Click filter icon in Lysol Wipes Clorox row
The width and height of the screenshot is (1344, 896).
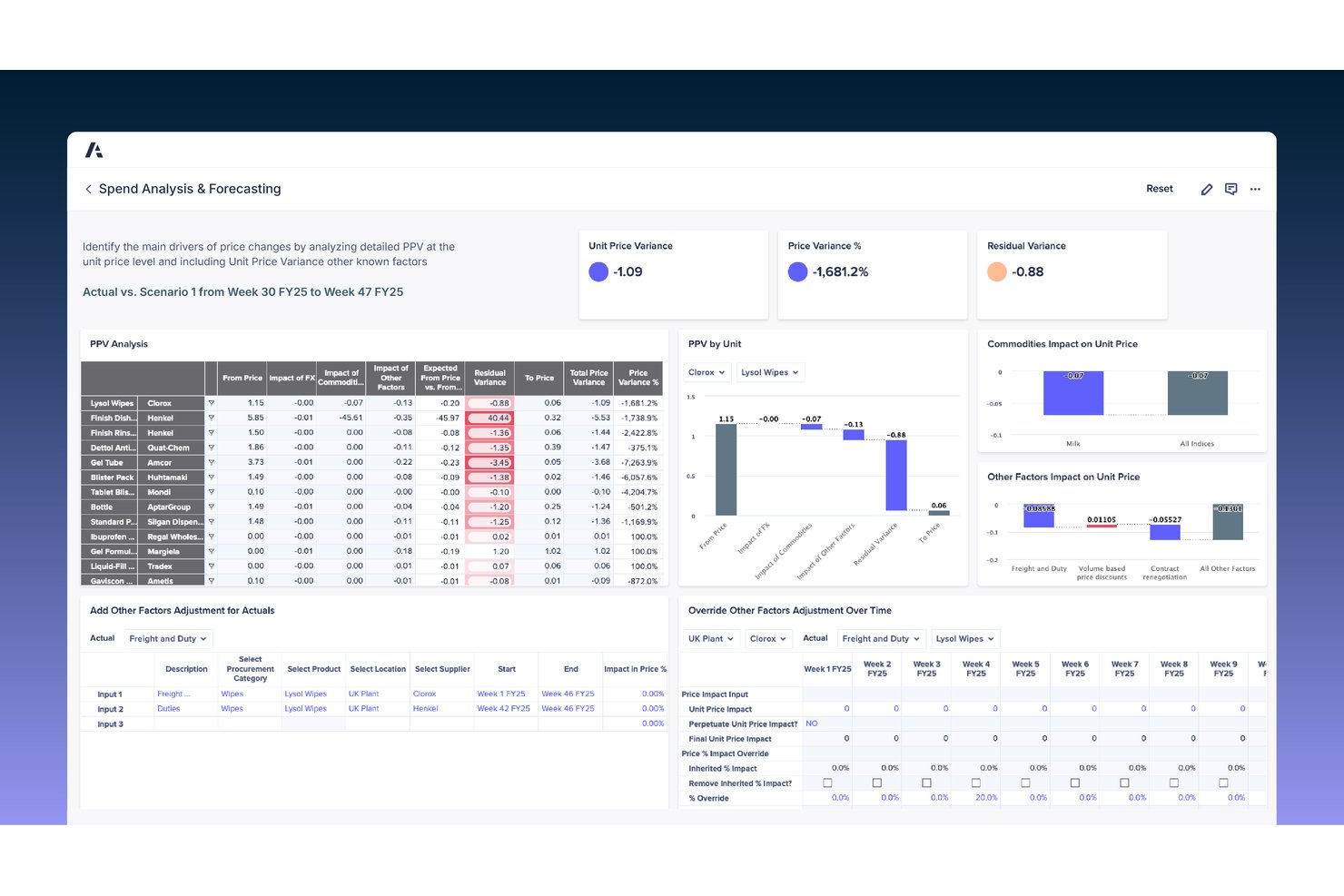(x=212, y=403)
